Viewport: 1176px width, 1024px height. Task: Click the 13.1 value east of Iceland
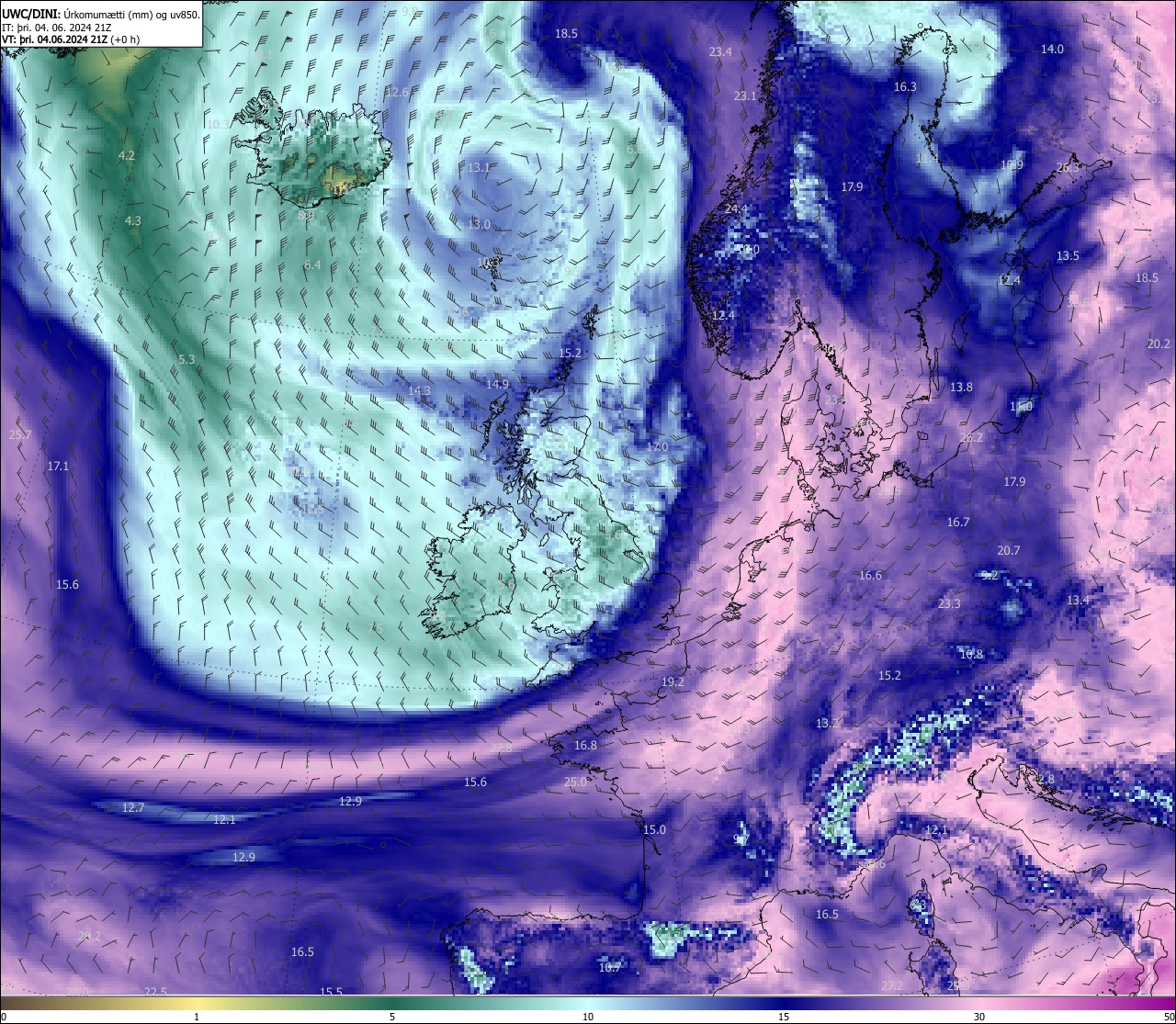479,168
